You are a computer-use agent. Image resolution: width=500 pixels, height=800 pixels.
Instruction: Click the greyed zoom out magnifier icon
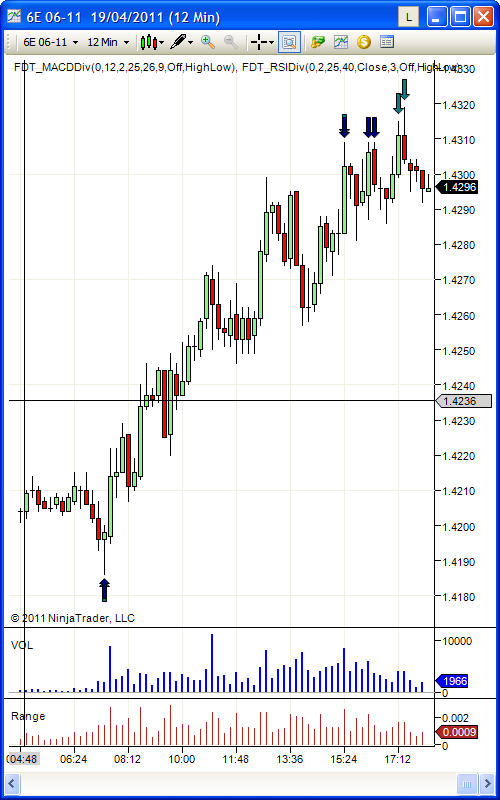(x=231, y=42)
